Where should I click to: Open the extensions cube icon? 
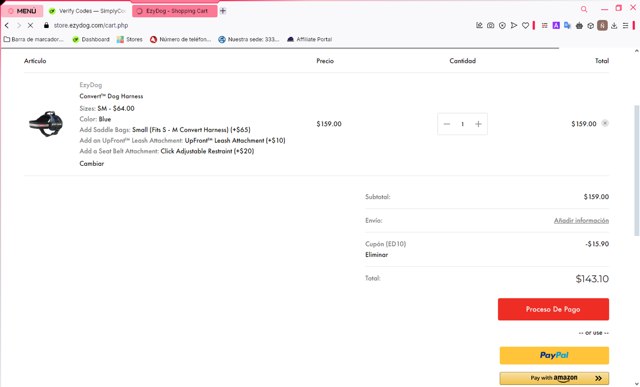coord(591,25)
